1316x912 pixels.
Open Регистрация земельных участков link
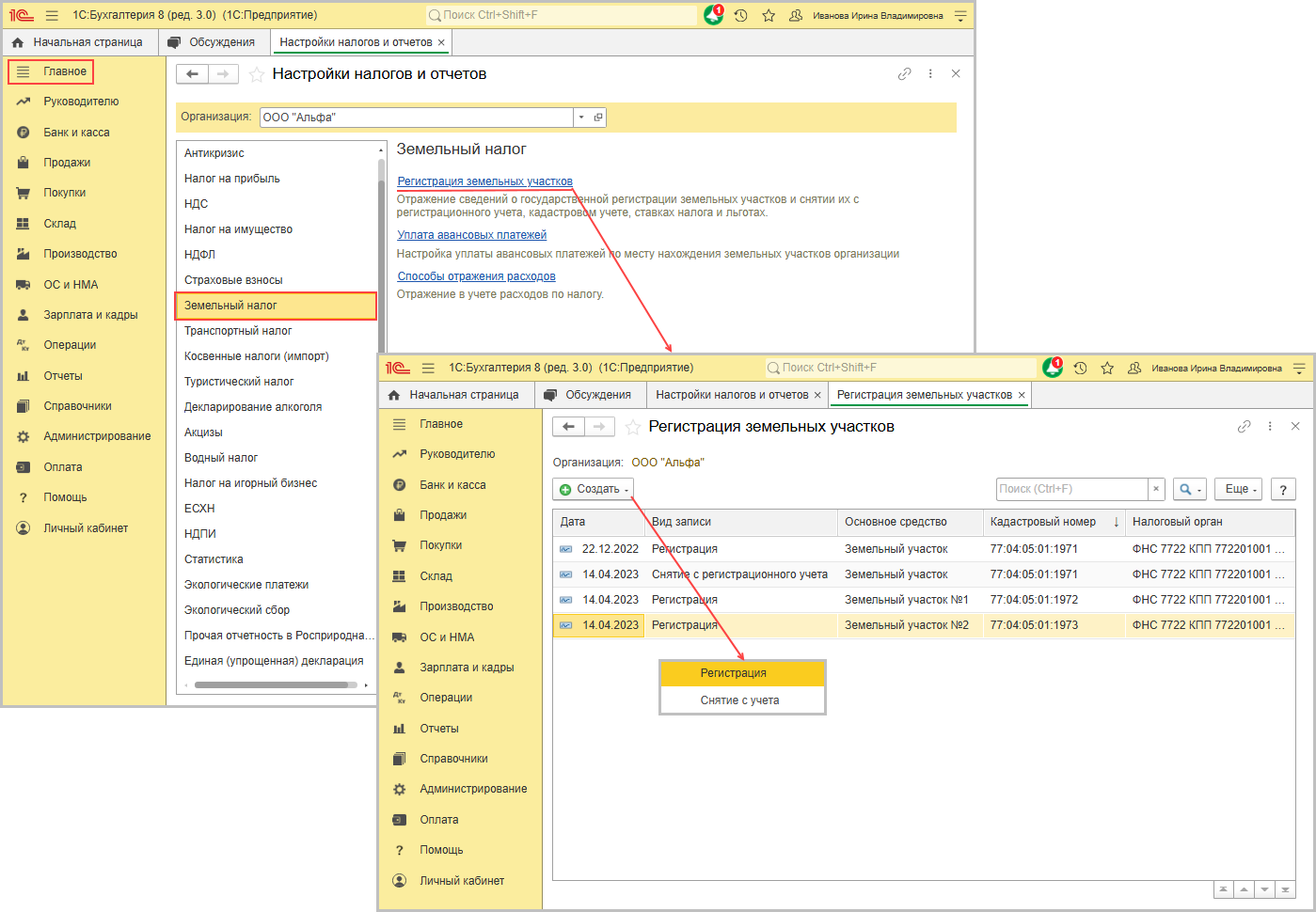coord(484,181)
